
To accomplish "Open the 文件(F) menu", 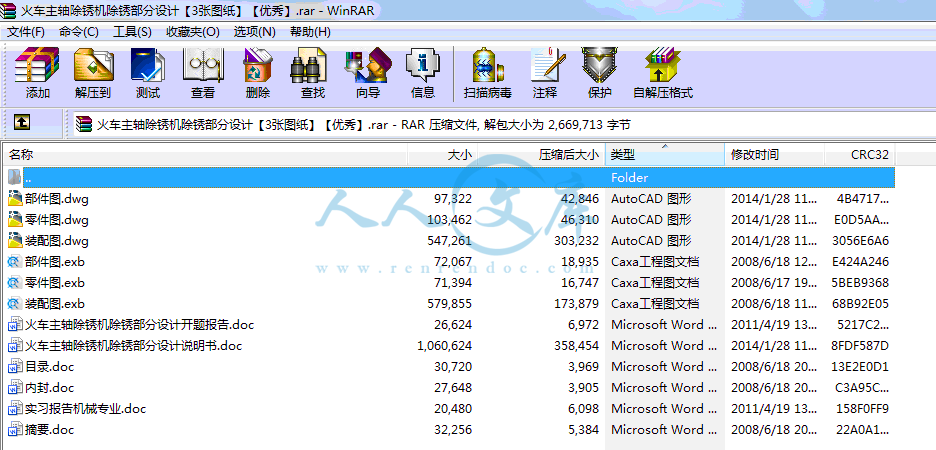I will tap(26, 32).
